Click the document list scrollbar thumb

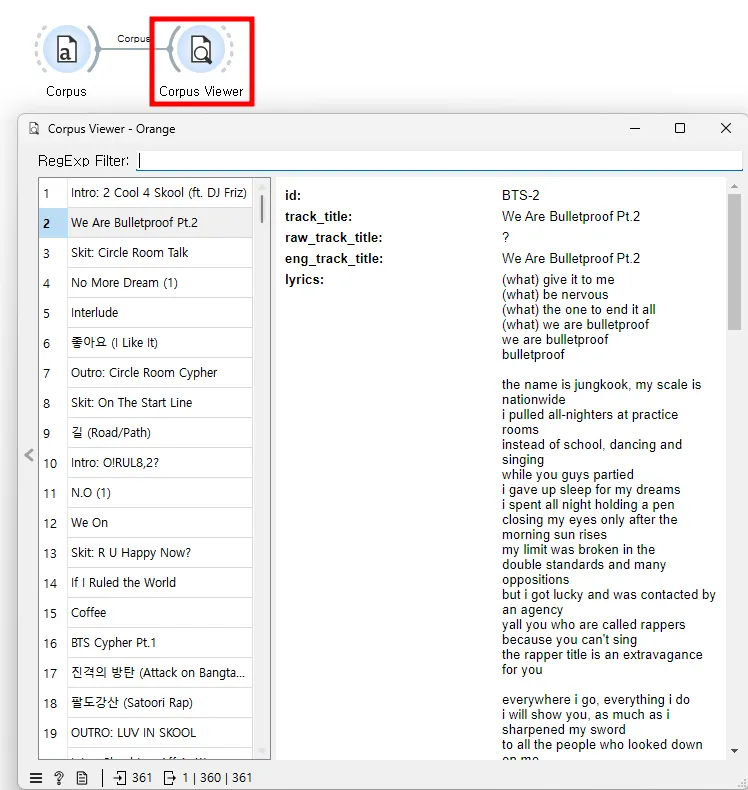click(x=261, y=209)
